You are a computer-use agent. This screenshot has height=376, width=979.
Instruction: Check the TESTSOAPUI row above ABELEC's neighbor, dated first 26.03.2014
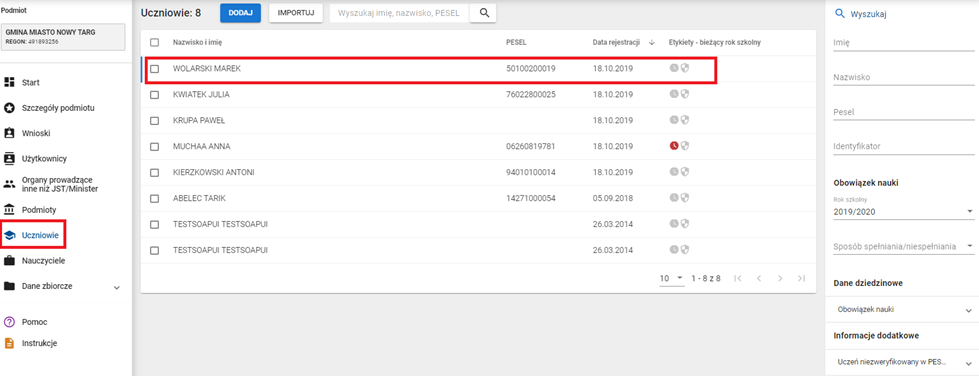point(154,224)
